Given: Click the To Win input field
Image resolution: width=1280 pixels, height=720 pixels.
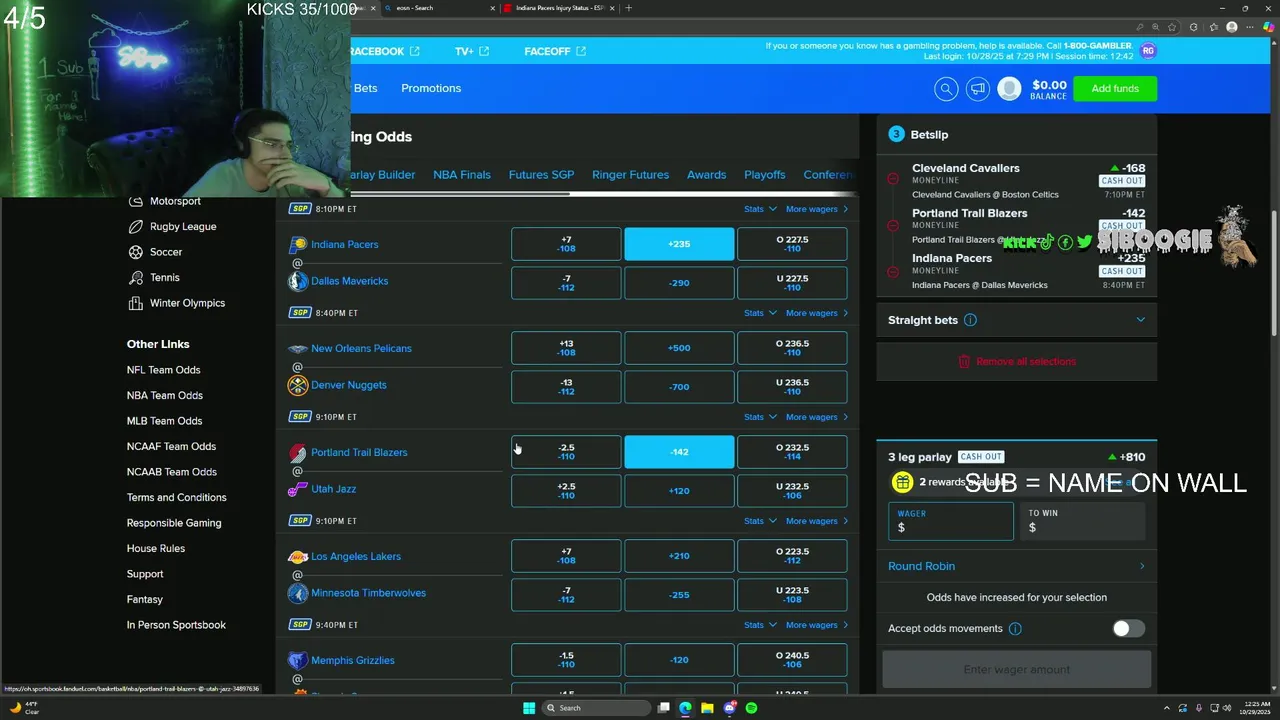Looking at the screenshot, I should 1082,522.
